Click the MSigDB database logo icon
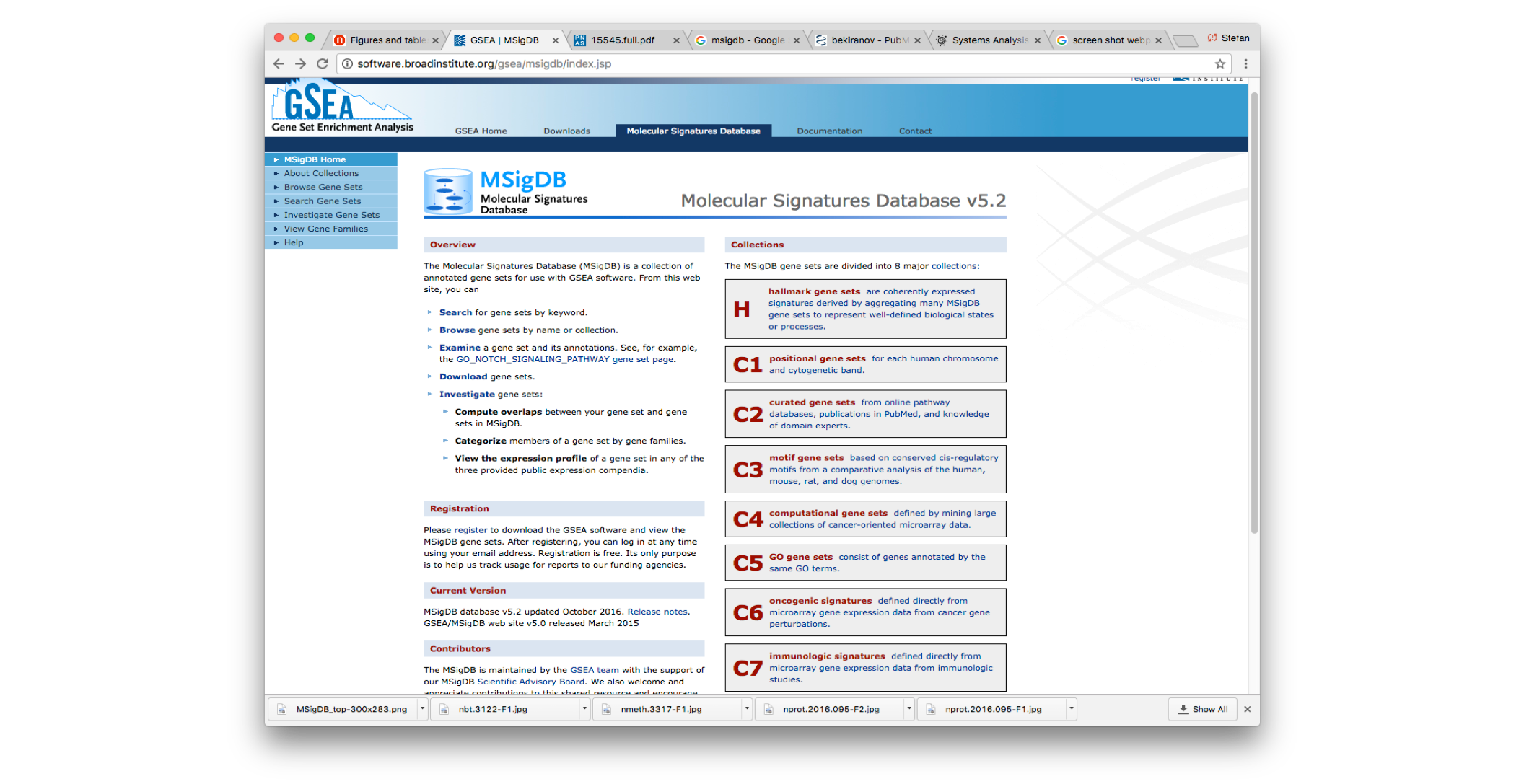This screenshot has width=1524, height=784. (448, 191)
